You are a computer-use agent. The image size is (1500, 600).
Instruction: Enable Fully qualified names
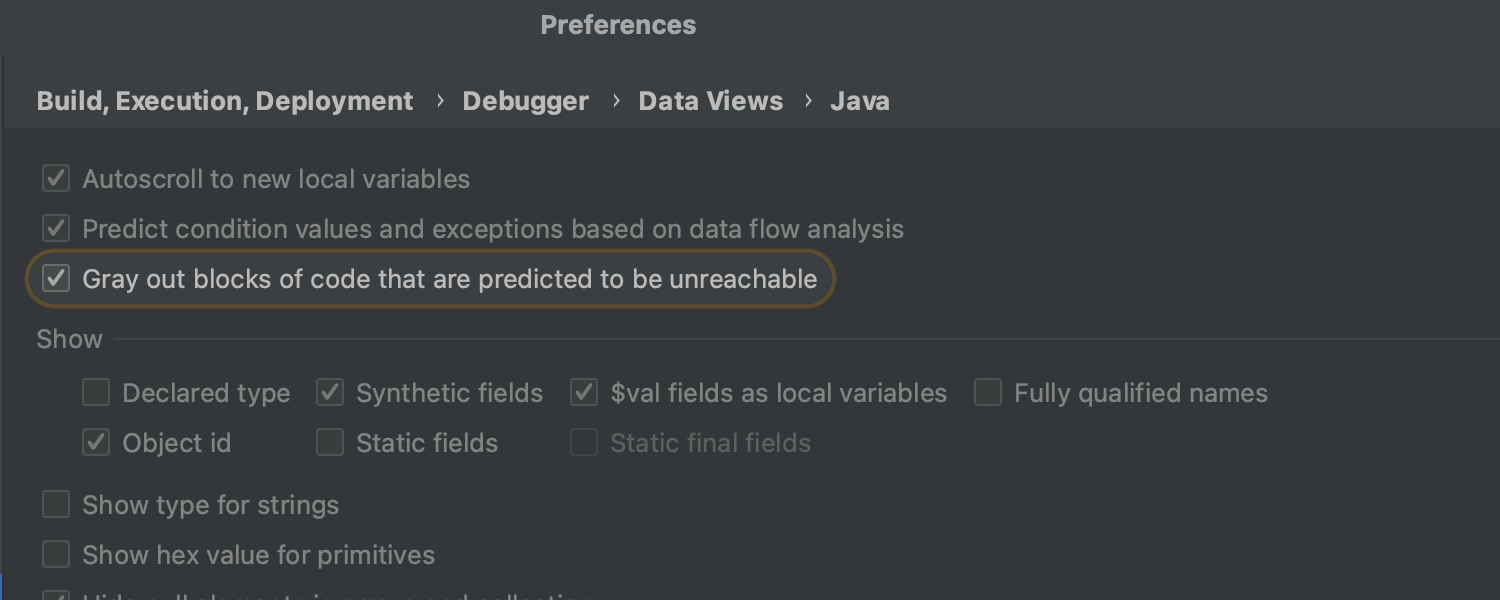click(988, 393)
